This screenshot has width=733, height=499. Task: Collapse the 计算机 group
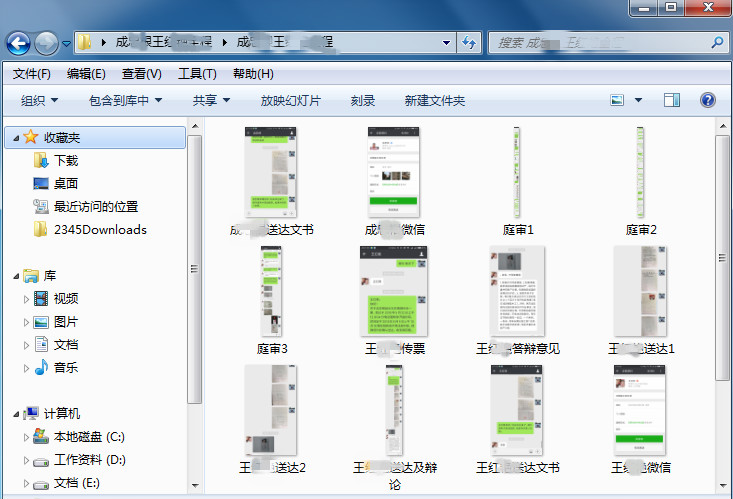(16, 414)
